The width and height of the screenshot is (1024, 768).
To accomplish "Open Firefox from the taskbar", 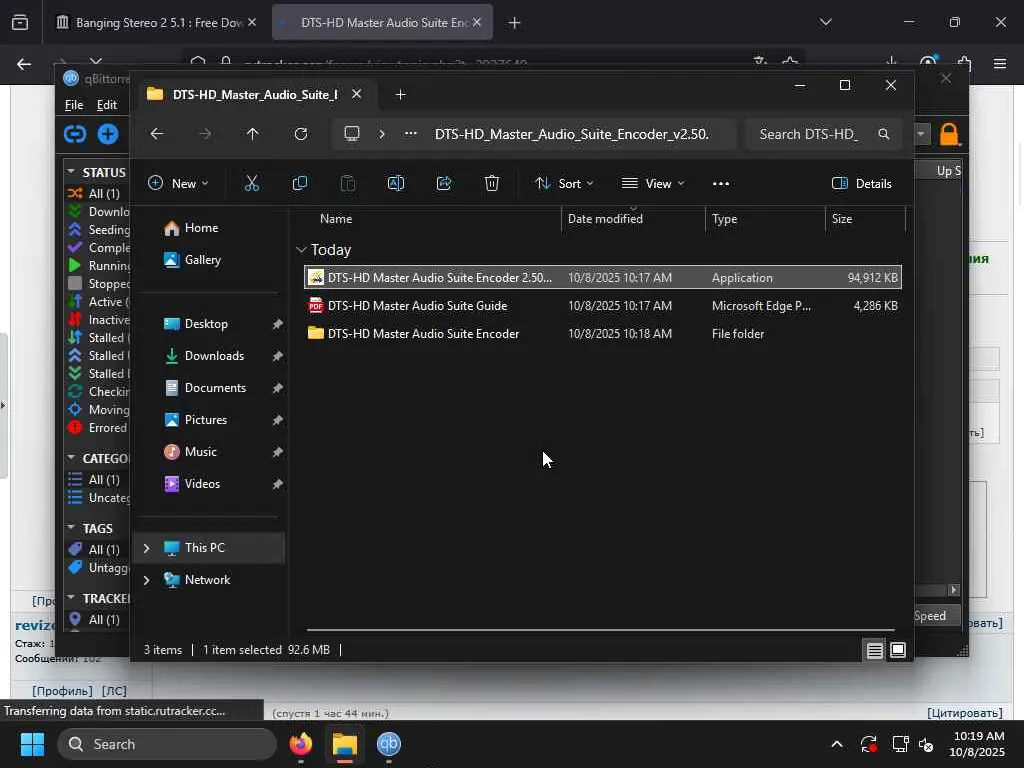I will (x=301, y=744).
